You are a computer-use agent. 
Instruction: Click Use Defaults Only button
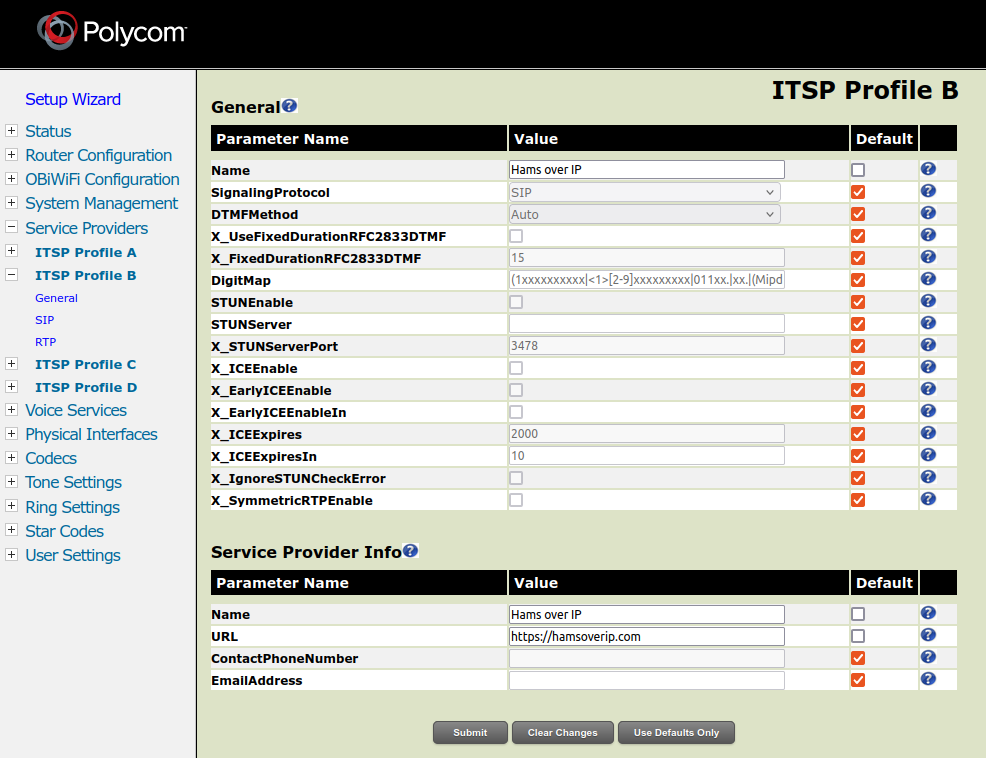[676, 732]
